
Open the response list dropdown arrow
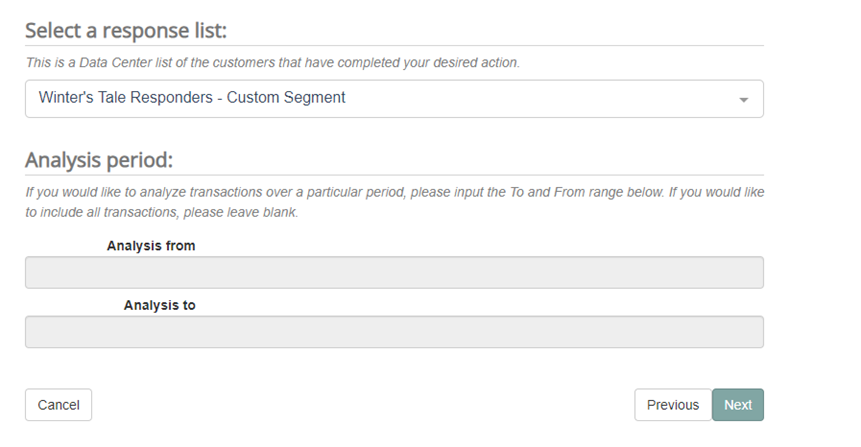pos(742,100)
